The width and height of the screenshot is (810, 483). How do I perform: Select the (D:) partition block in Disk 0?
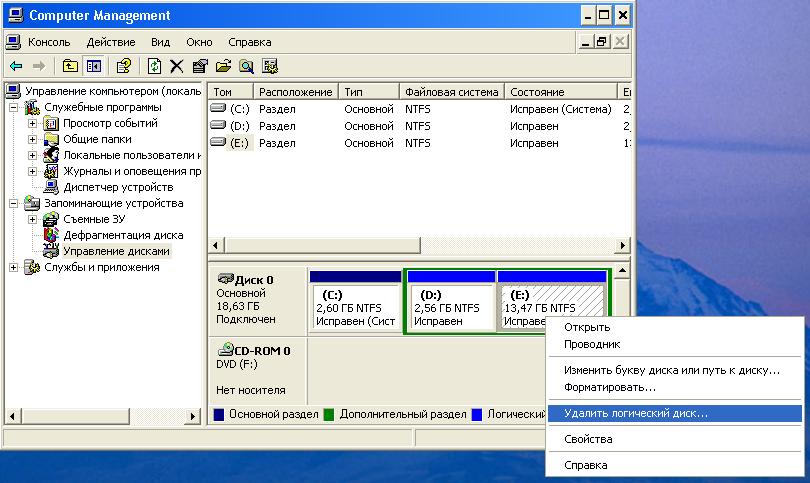tap(450, 307)
